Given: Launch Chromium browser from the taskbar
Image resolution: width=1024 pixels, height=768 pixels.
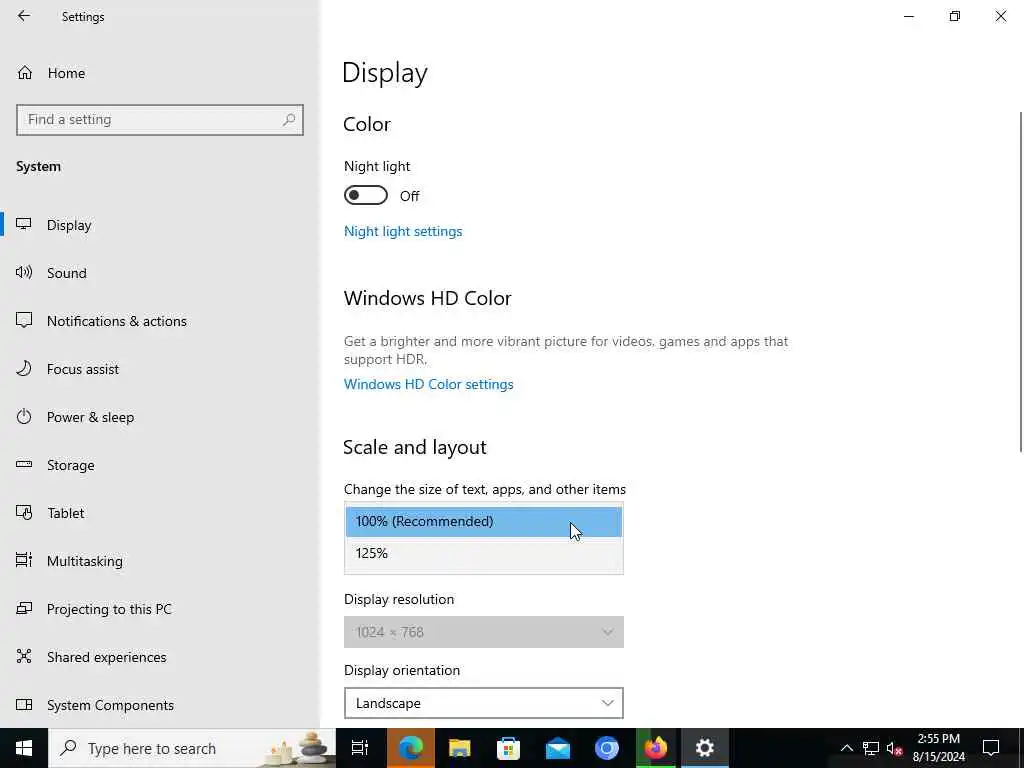Looking at the screenshot, I should point(607,748).
